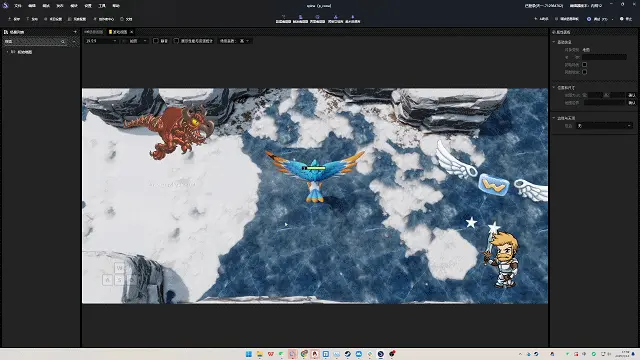Expand the tree item in left panel
640x360 pixels.
[x=7, y=52]
